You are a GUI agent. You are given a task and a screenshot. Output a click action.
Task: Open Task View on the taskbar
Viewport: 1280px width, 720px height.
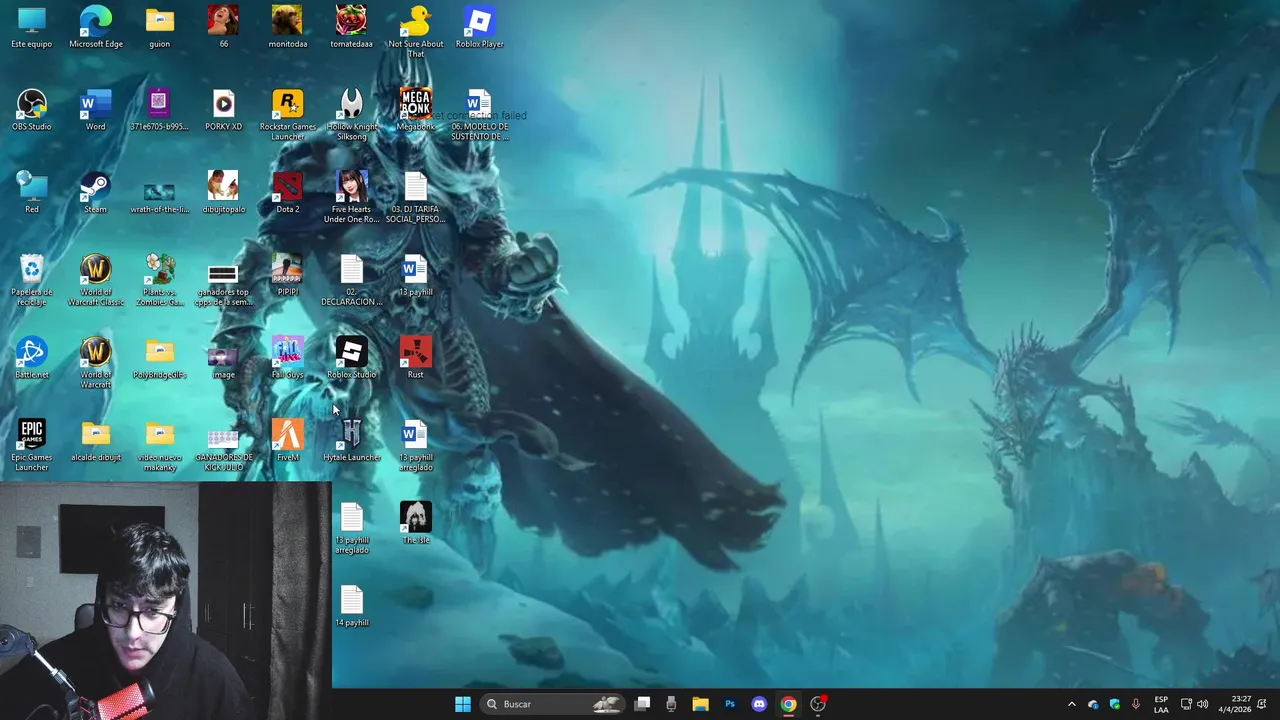tap(643, 704)
